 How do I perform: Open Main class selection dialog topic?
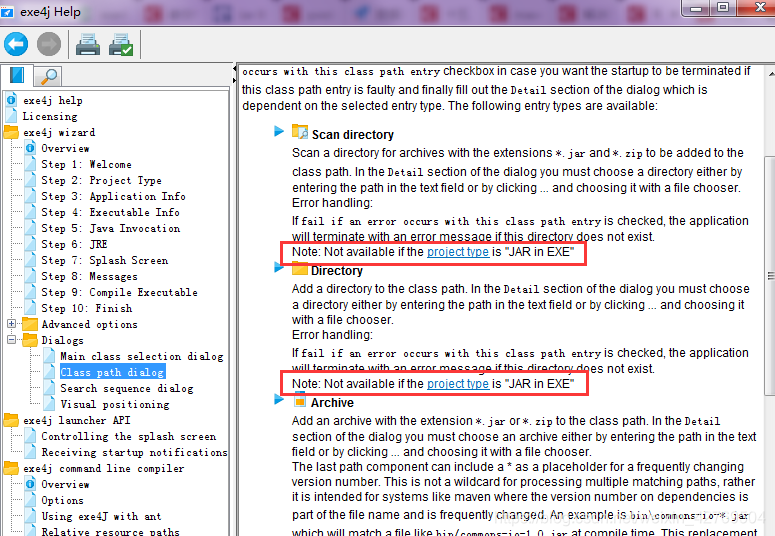pyautogui.click(x=142, y=357)
